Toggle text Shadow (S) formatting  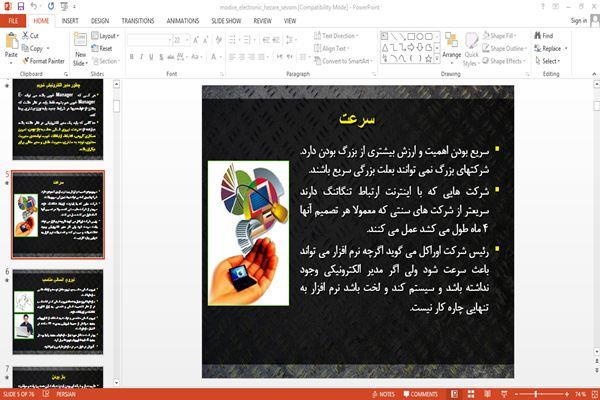[x=161, y=57]
